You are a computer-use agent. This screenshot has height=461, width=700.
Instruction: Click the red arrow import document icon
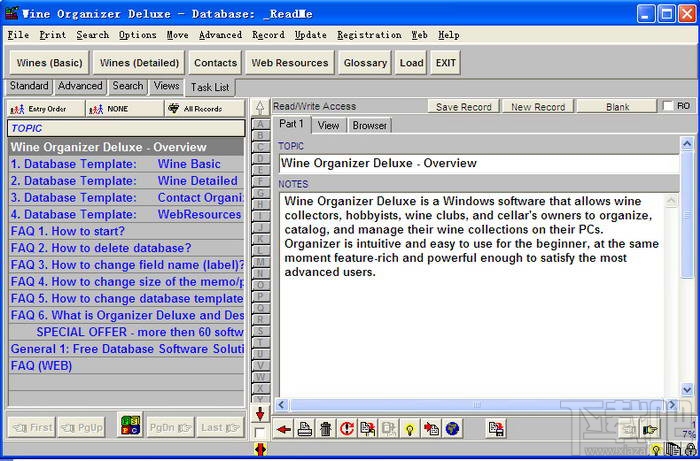431,429
